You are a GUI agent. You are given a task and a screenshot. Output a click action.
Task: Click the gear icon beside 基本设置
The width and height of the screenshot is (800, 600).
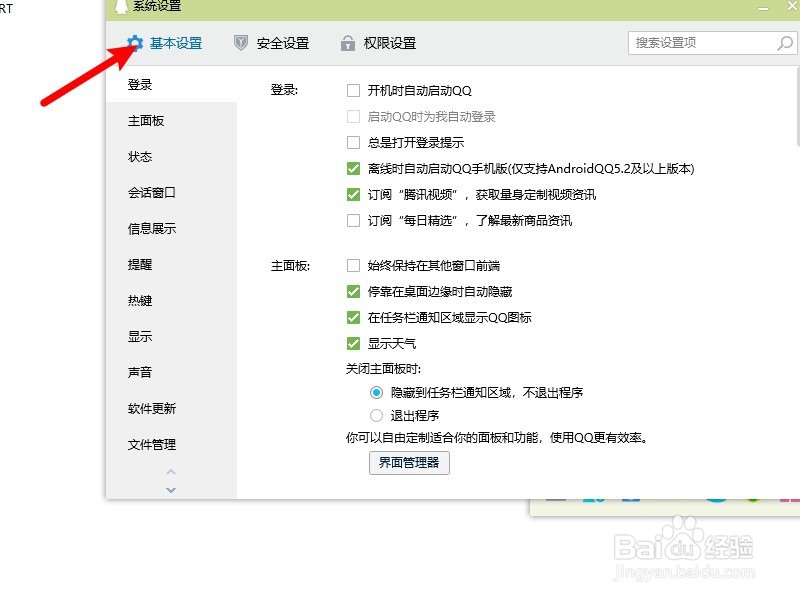coord(135,43)
